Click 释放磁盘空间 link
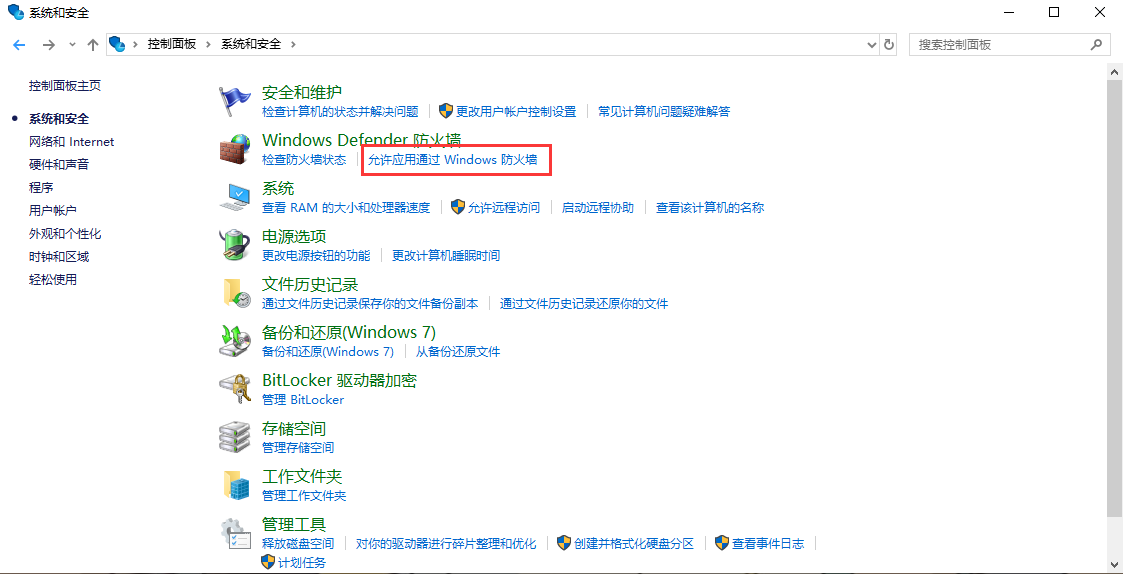 [x=298, y=544]
